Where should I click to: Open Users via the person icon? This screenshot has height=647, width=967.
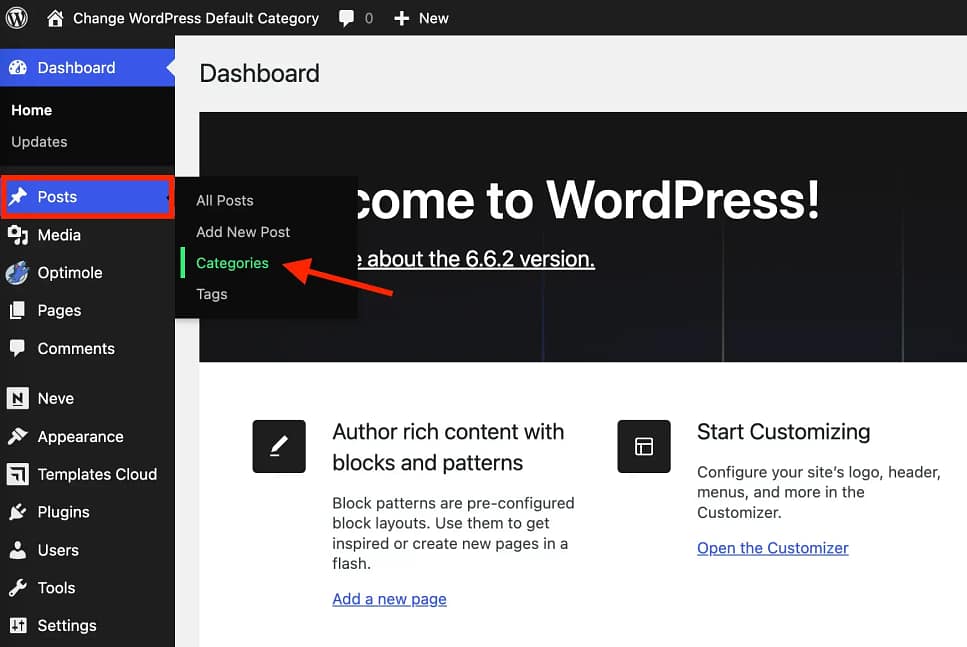[x=20, y=550]
